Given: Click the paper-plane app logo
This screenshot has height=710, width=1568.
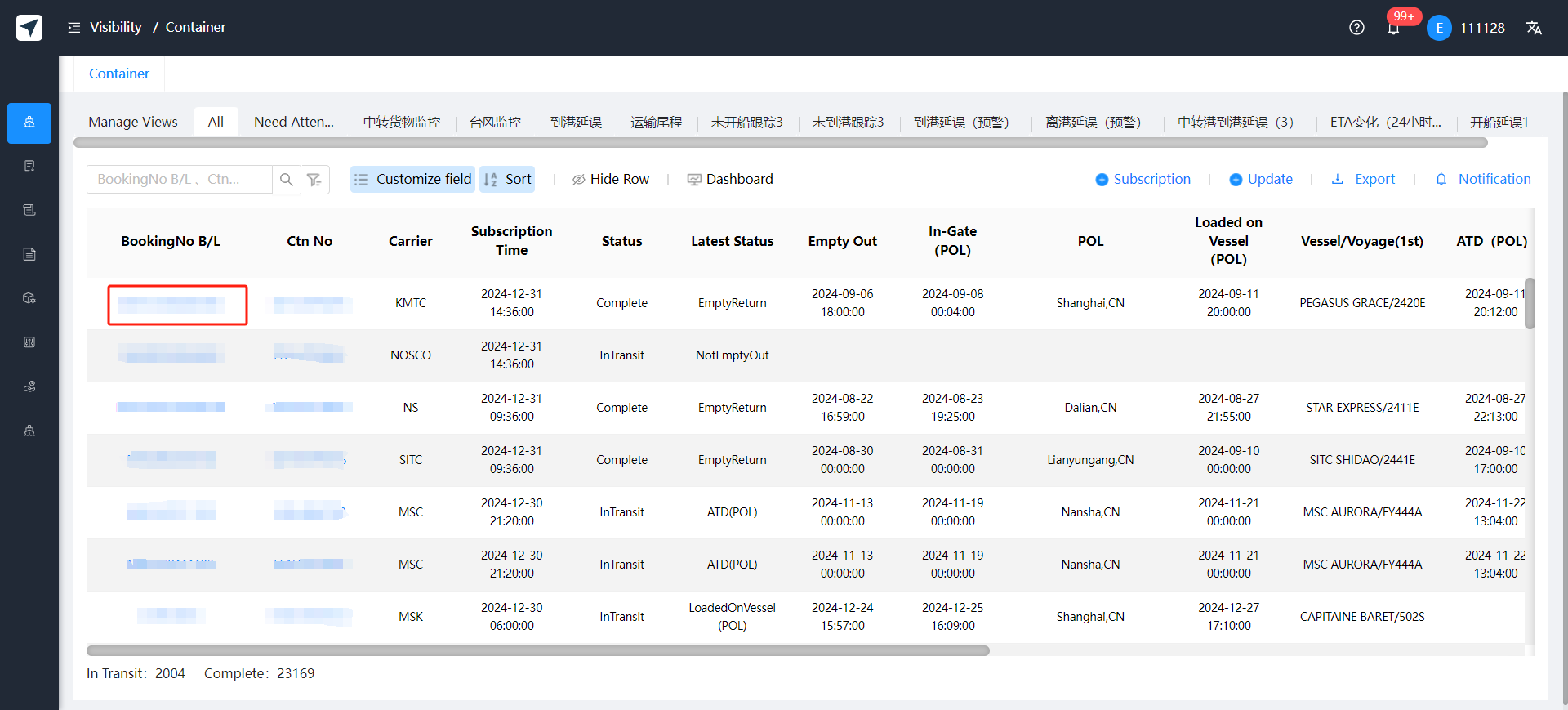Looking at the screenshot, I should tap(29, 28).
